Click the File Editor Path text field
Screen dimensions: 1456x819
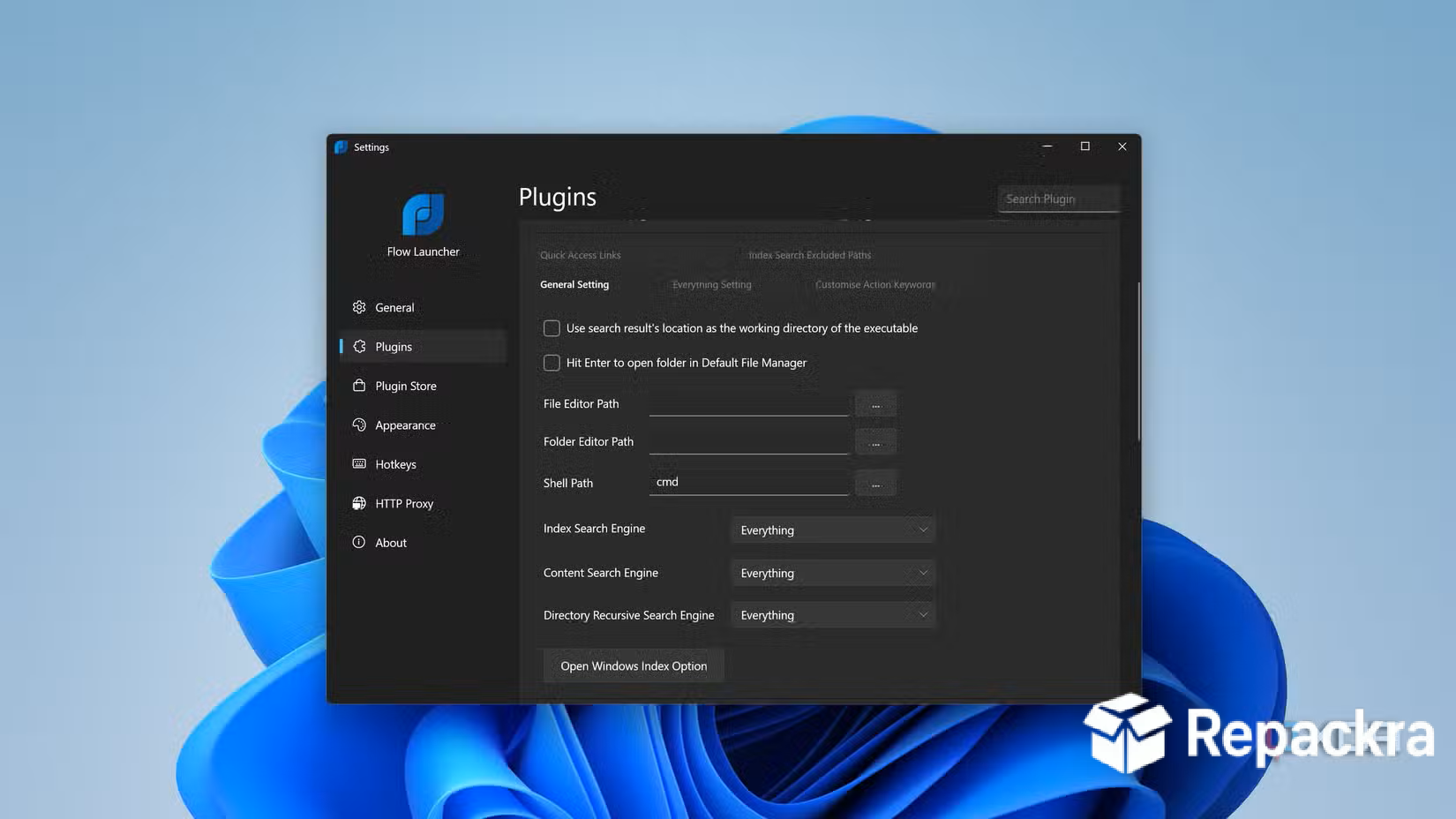(x=748, y=403)
